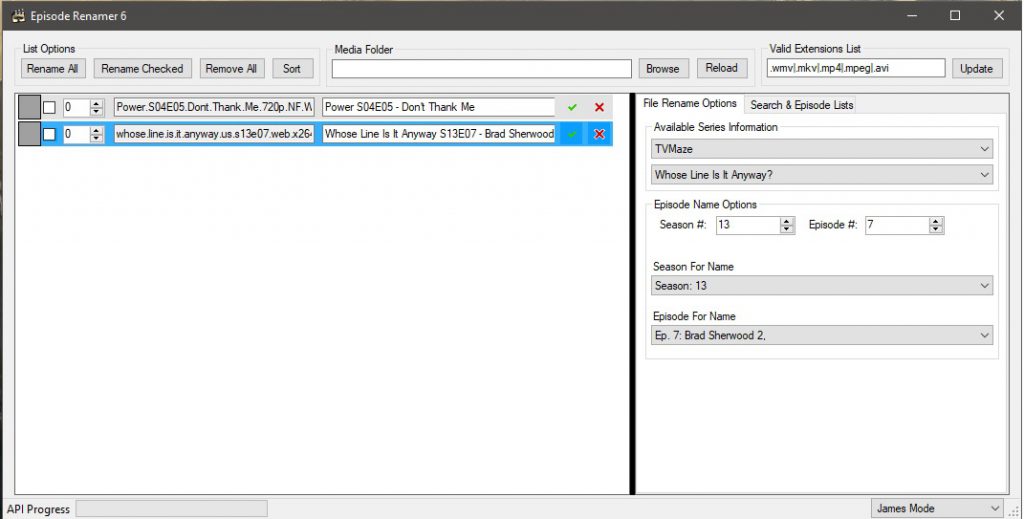
Task: Click into the Media Folder path field
Action: pos(482,68)
